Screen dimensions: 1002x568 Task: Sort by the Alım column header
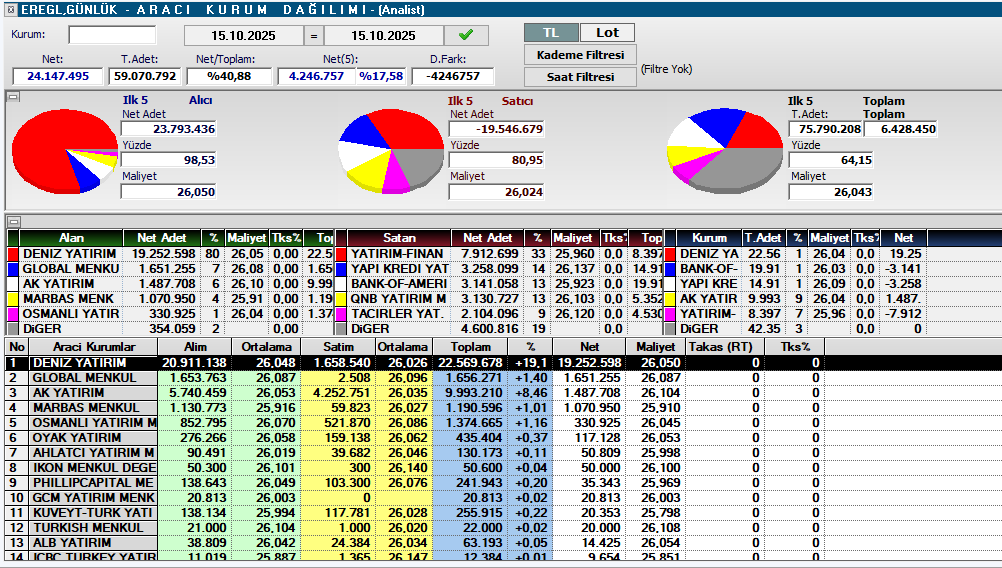193,346
